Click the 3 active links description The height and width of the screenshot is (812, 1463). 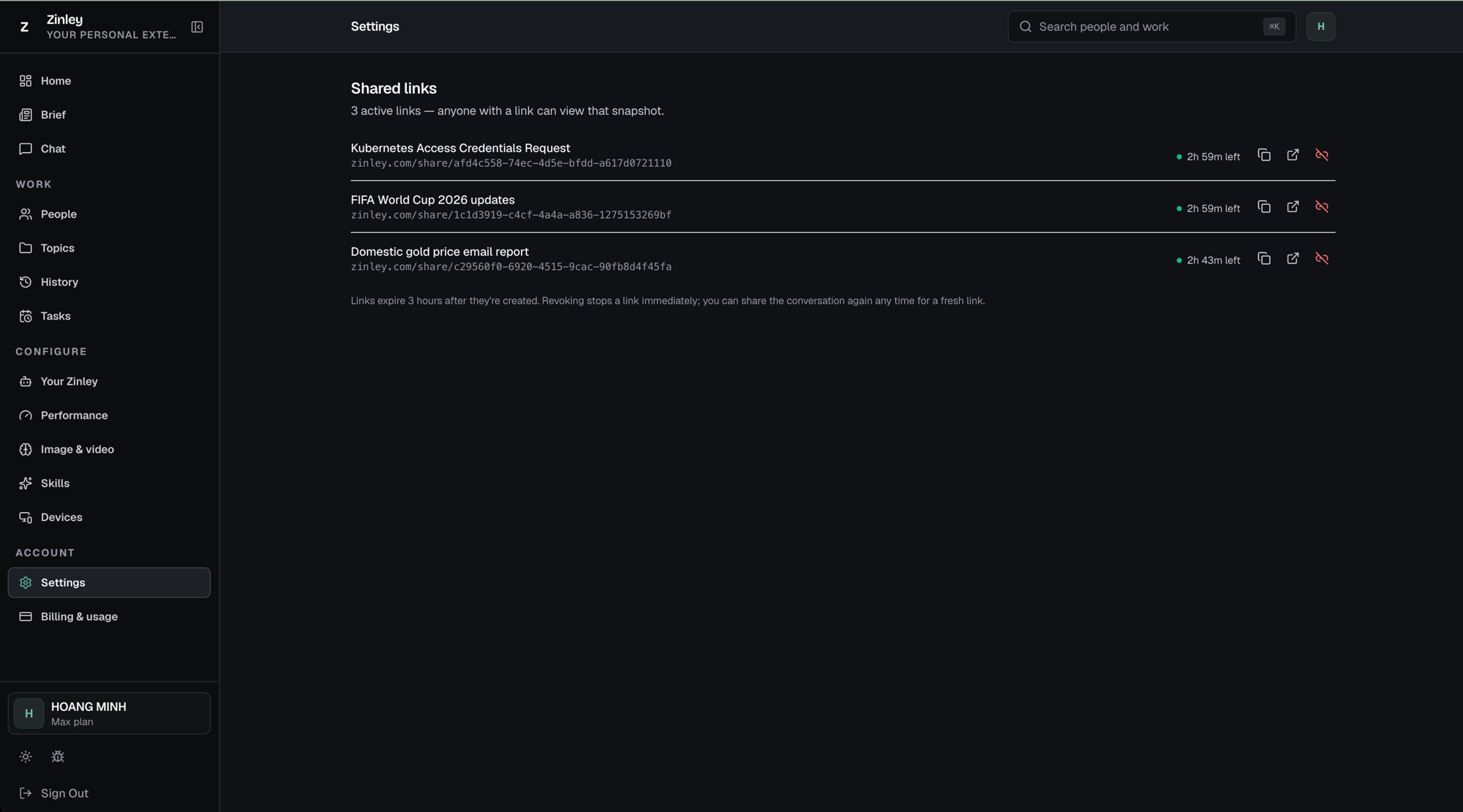[x=507, y=111]
